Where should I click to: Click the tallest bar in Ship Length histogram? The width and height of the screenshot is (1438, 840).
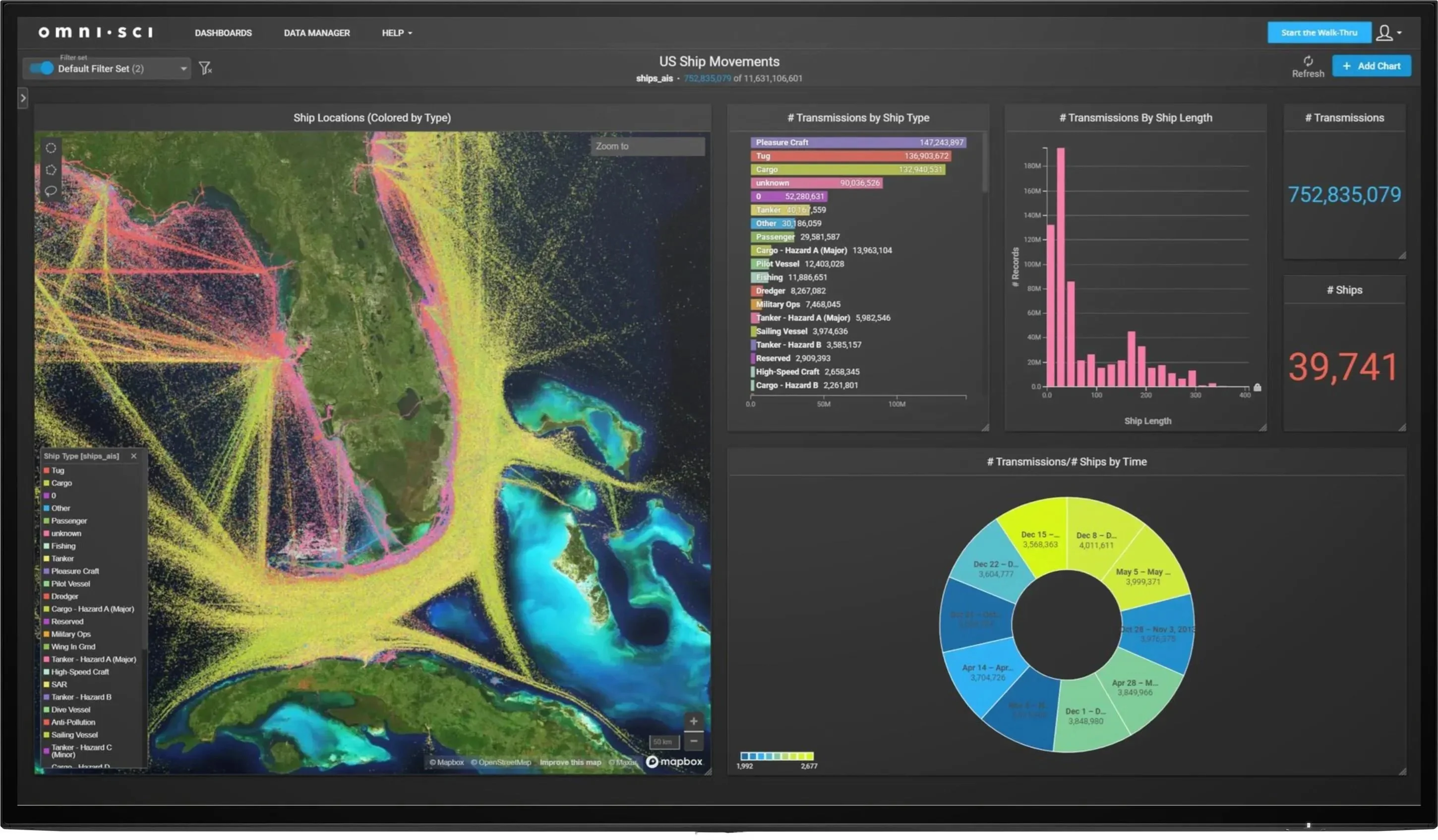pos(1060,268)
